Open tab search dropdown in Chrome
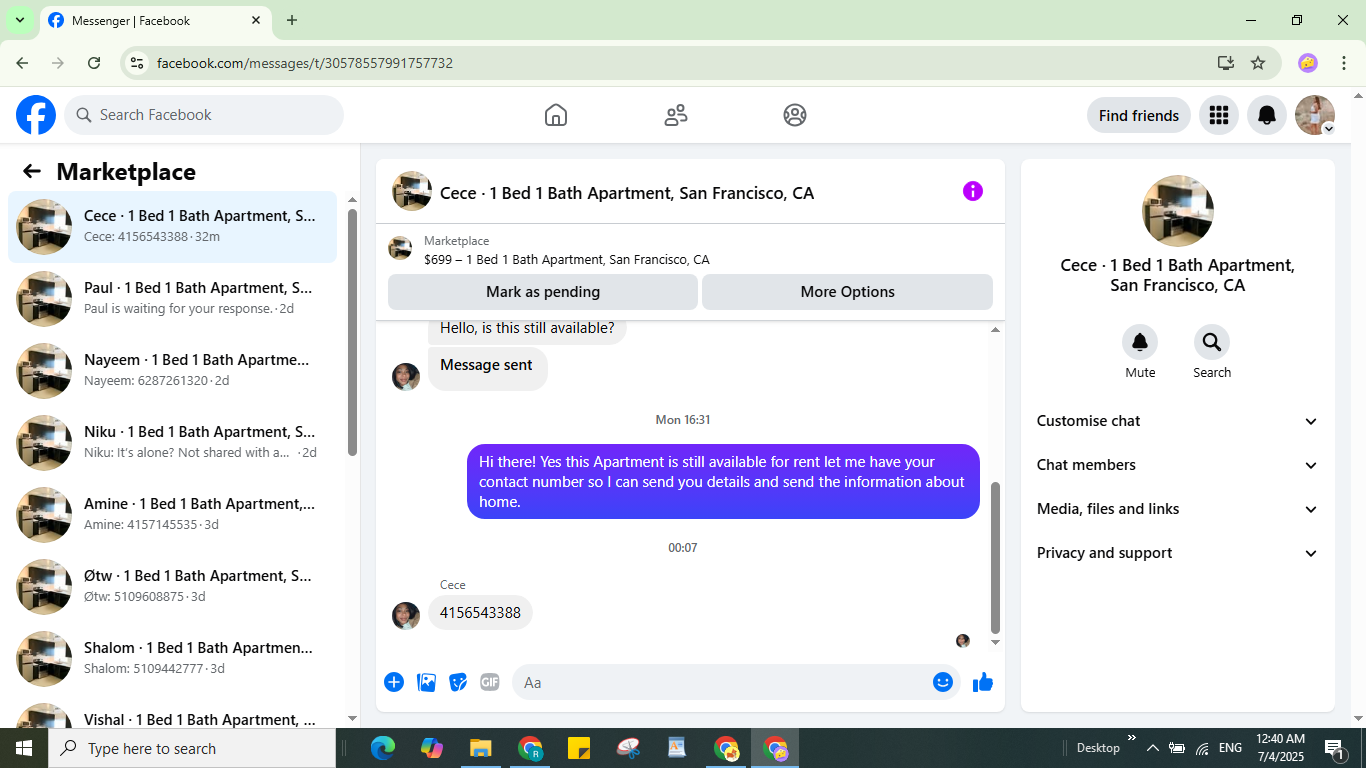 (x=19, y=20)
